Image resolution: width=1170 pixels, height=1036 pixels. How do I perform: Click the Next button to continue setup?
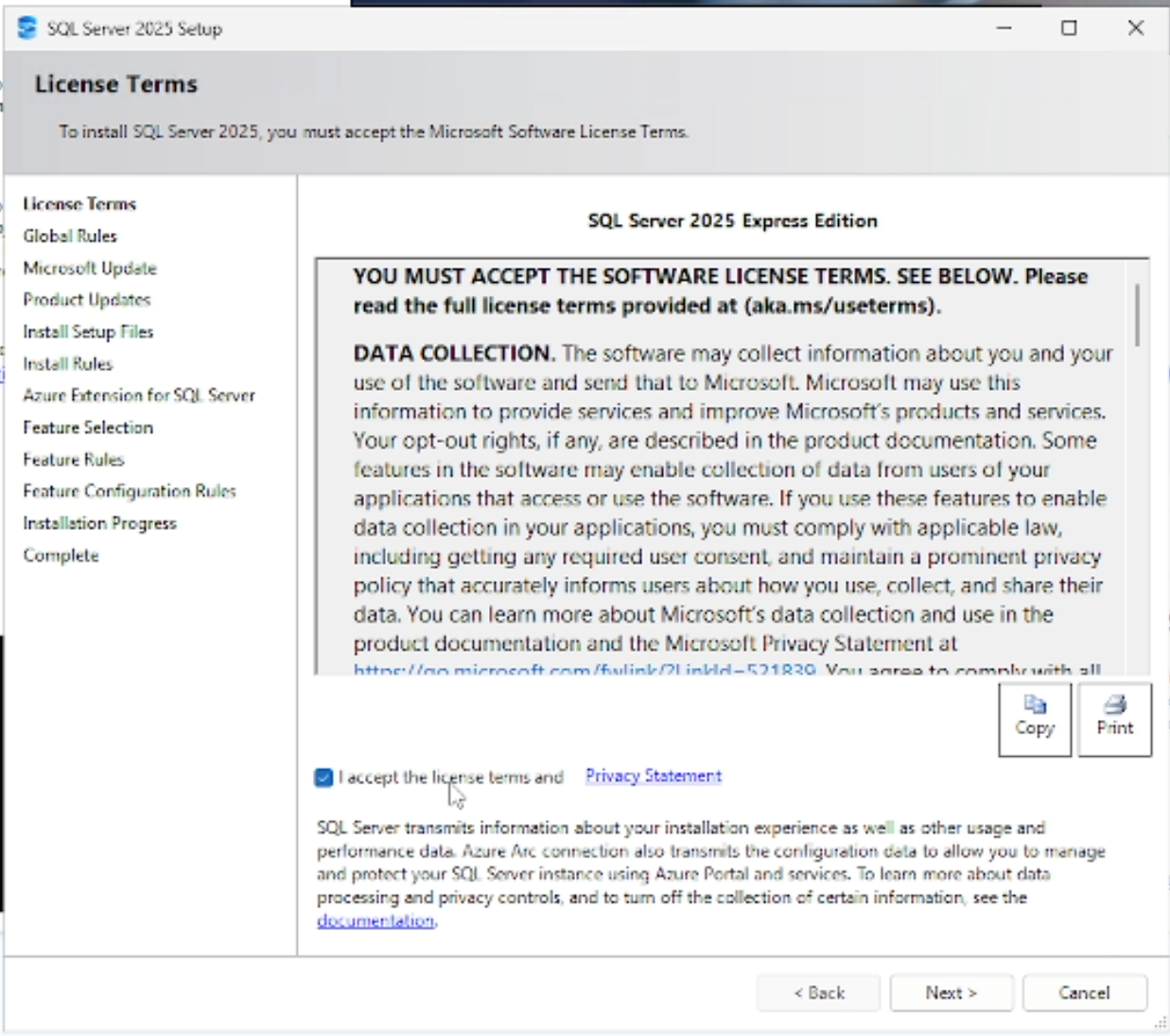(x=951, y=992)
